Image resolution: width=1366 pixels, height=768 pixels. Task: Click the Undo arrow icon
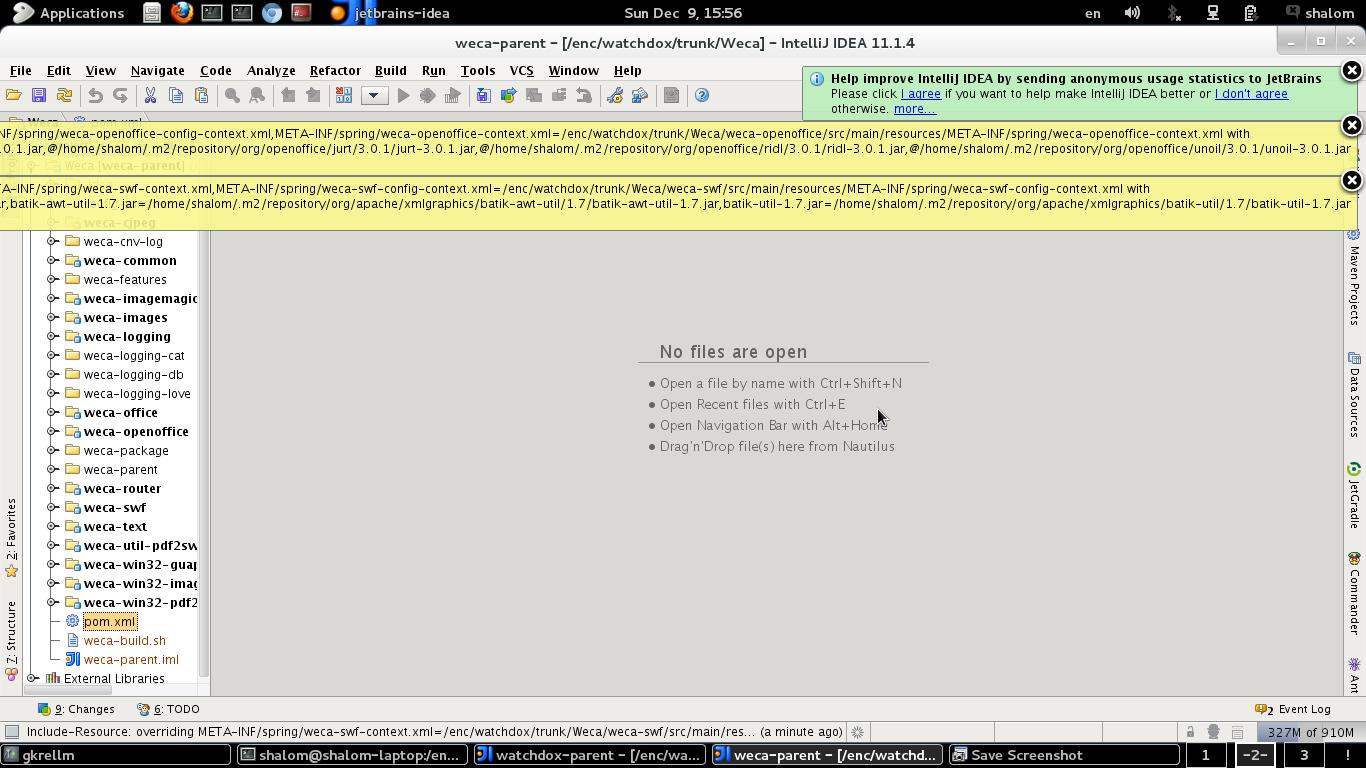click(95, 95)
